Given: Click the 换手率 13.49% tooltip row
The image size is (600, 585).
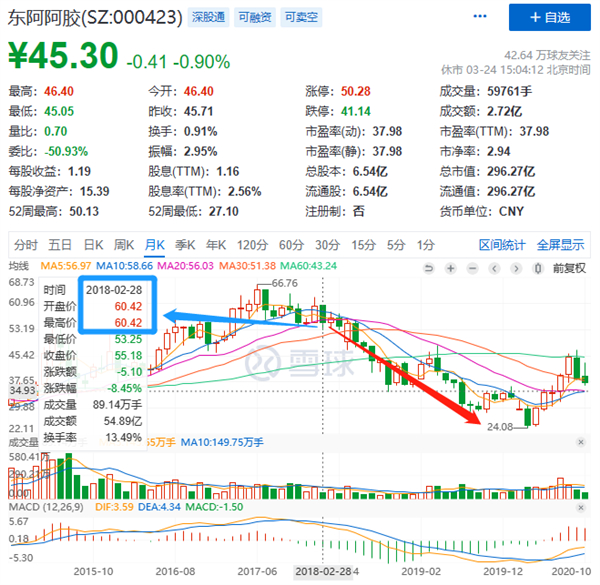Looking at the screenshot, I should point(93,437).
